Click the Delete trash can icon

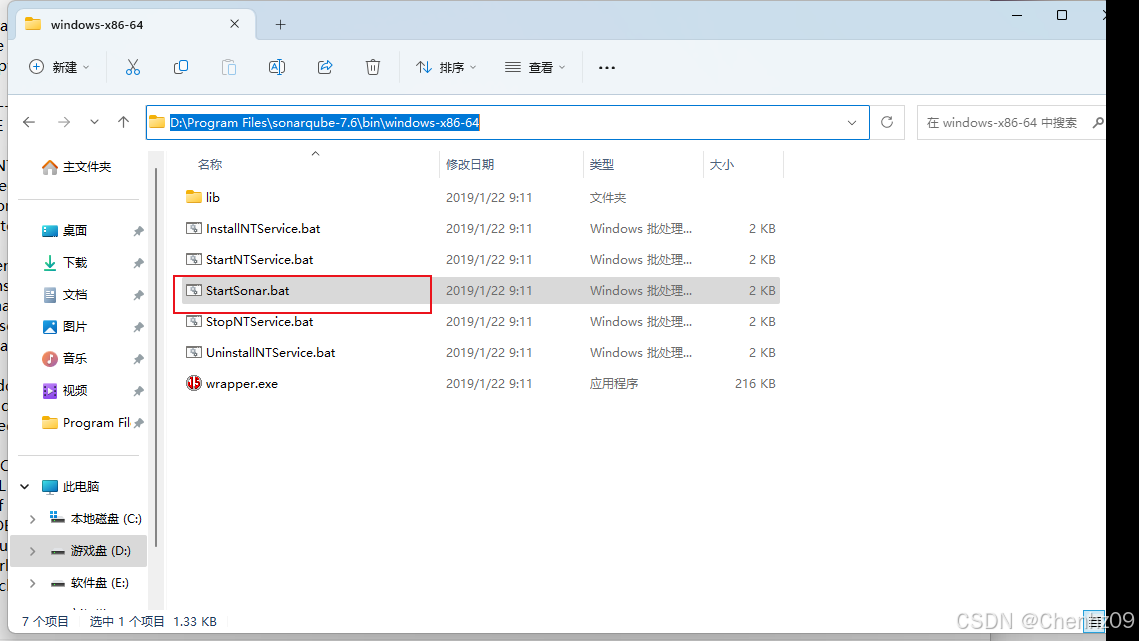373,67
